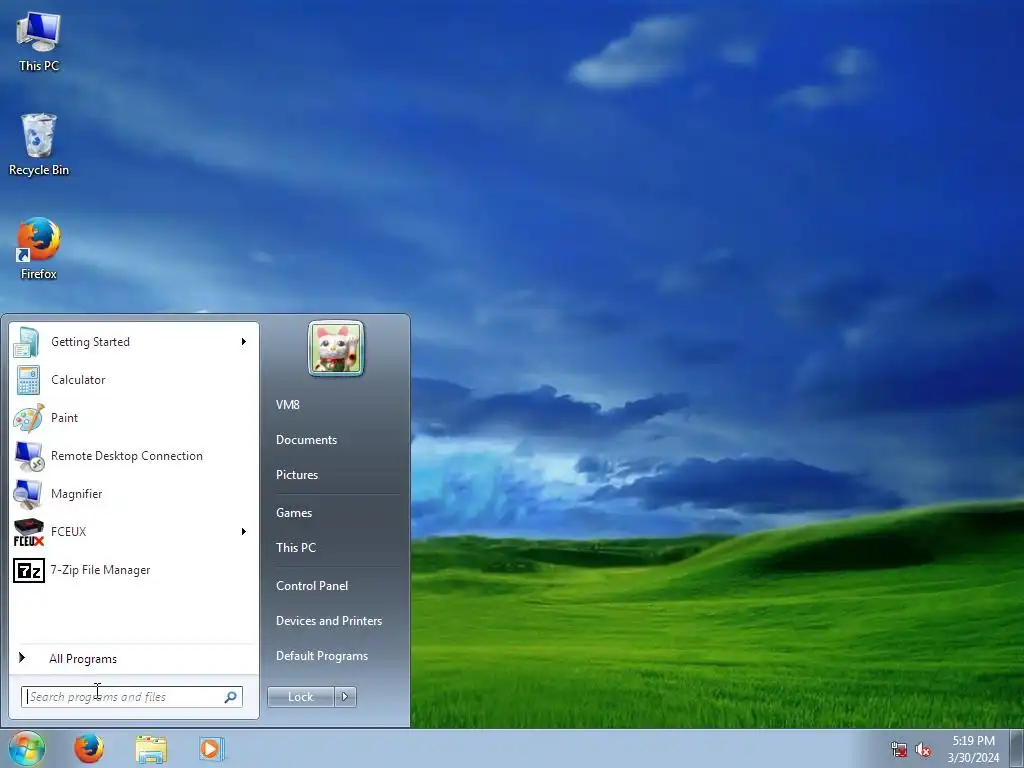This screenshot has height=768, width=1024.
Task: Click the taskbar clock showing 5:19 PM
Action: (x=973, y=741)
